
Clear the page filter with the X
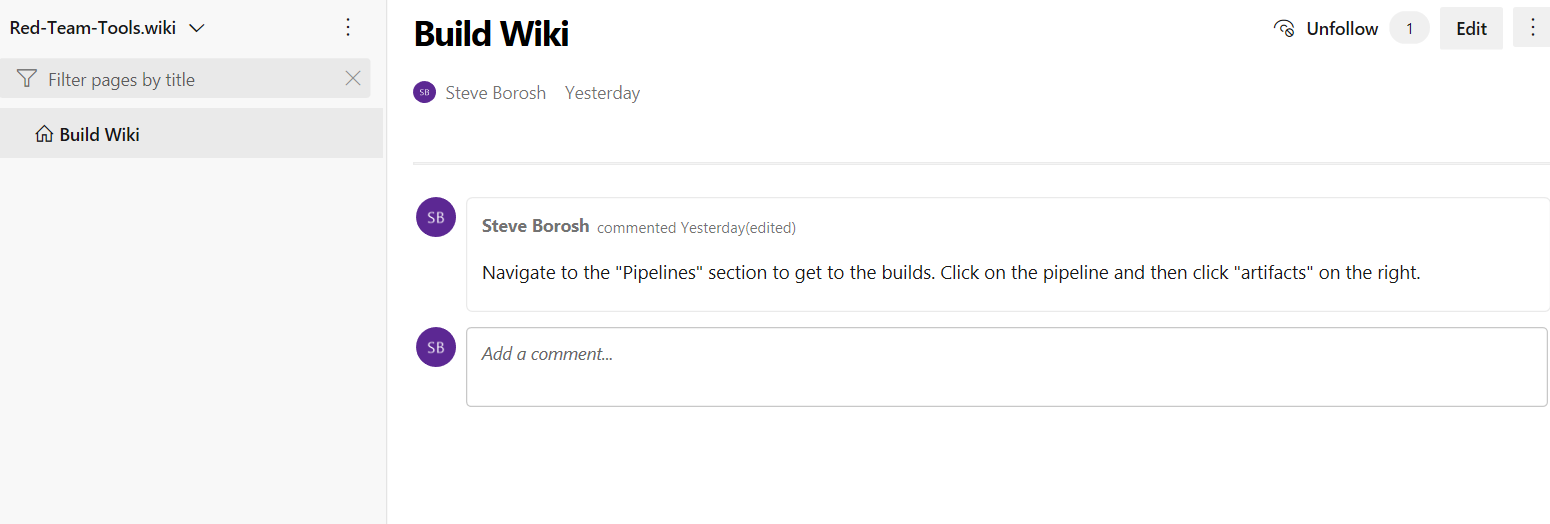coord(353,78)
